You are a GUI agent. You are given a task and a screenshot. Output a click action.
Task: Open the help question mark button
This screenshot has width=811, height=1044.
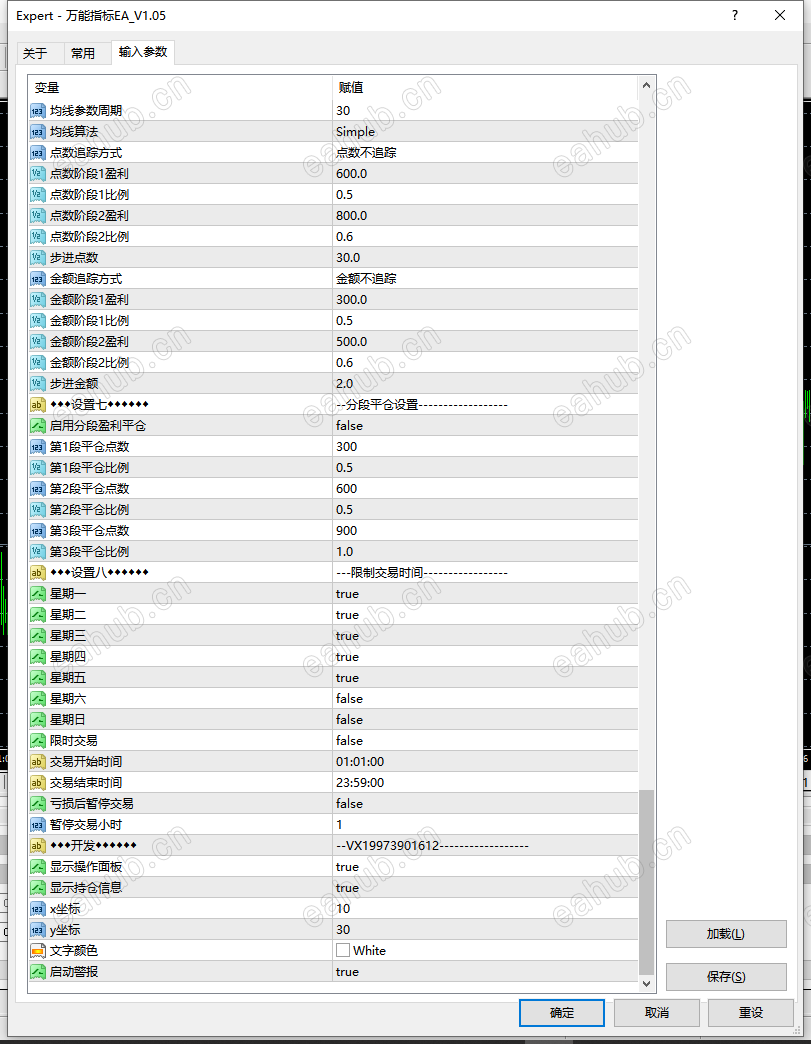[x=735, y=15]
